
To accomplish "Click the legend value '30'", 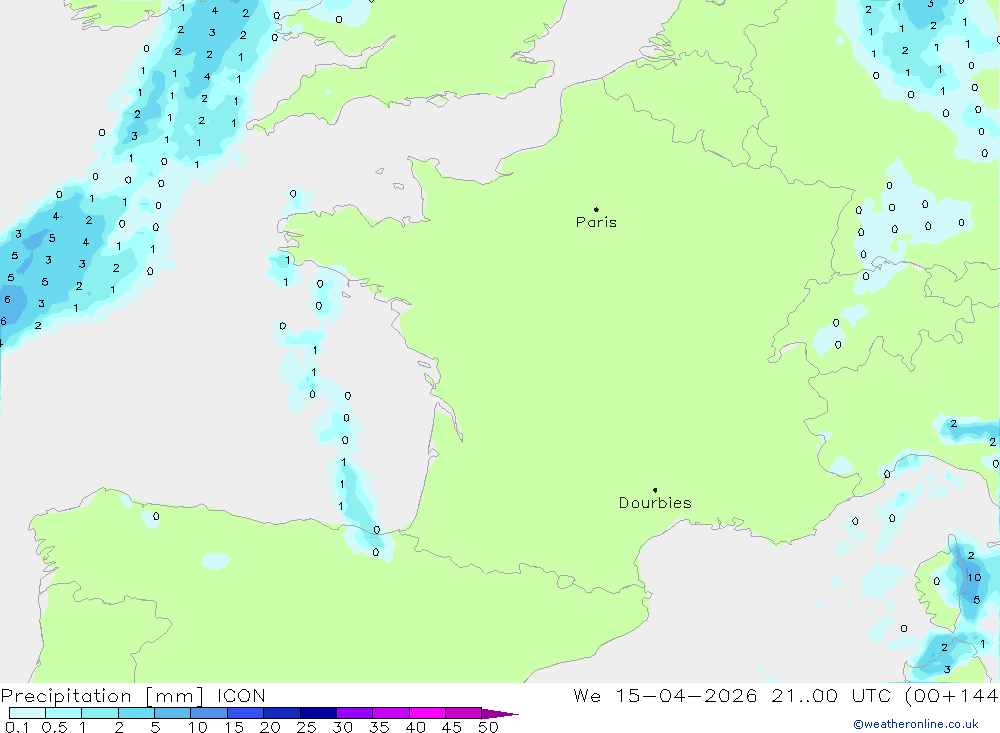I will pos(342,727).
